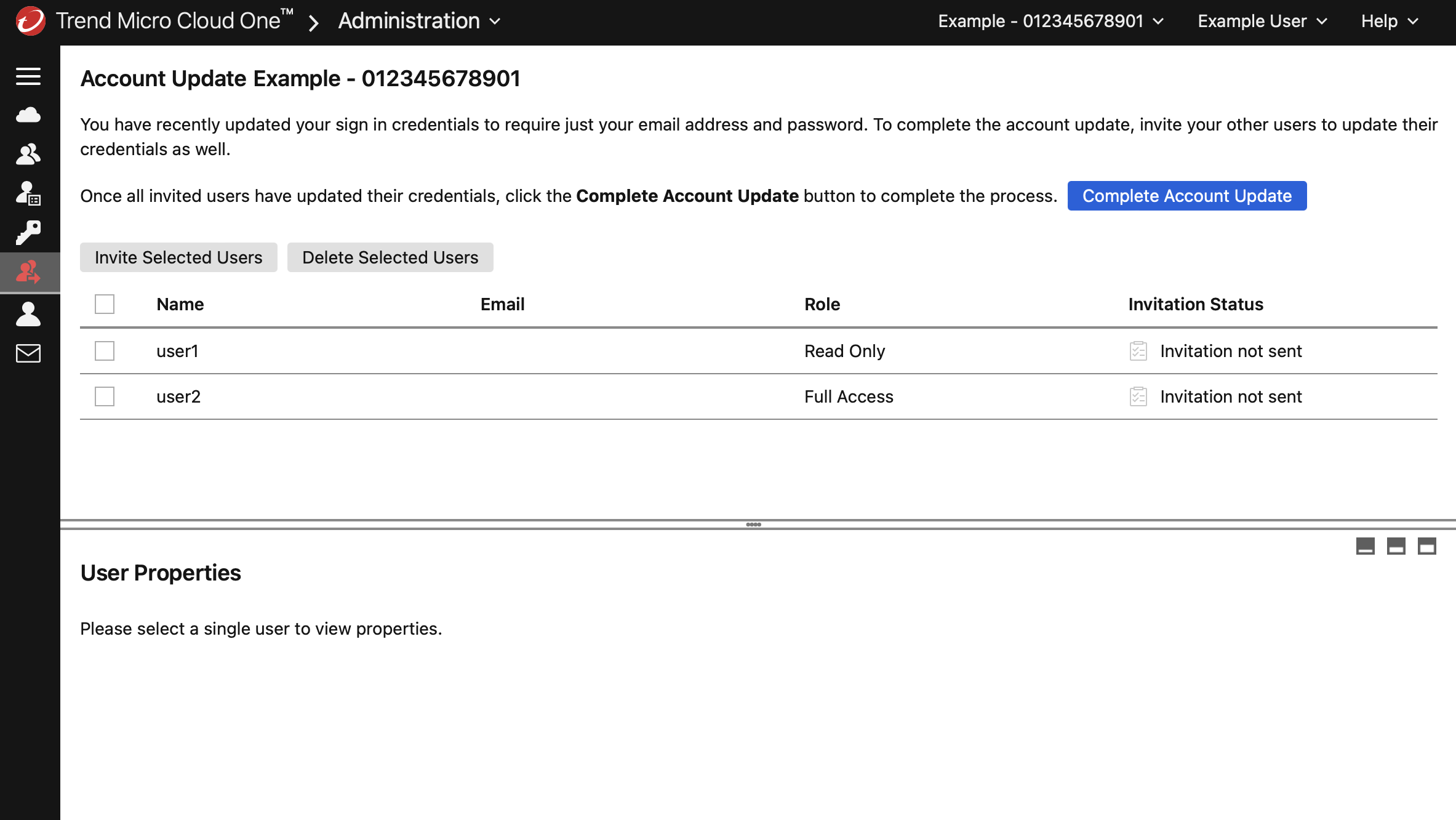This screenshot has width=1456, height=820.
Task: Click the users management icon
Action: click(x=28, y=152)
